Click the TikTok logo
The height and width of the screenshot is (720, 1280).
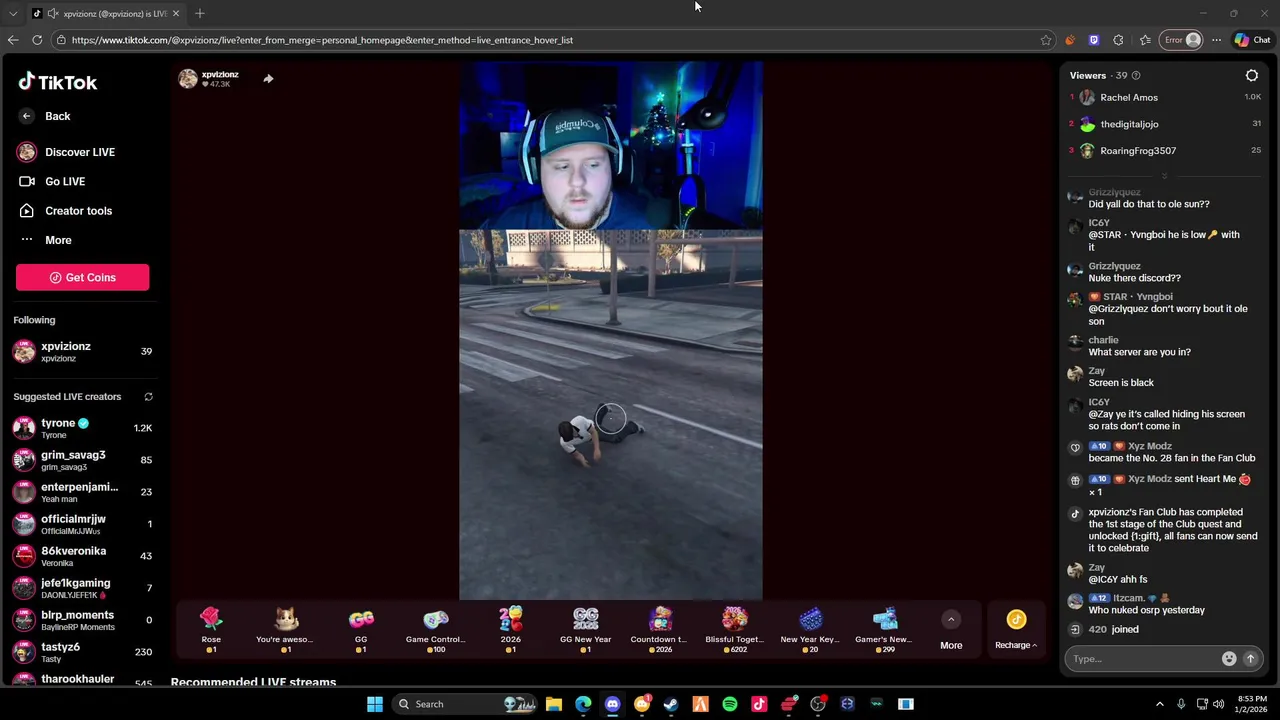[58, 82]
